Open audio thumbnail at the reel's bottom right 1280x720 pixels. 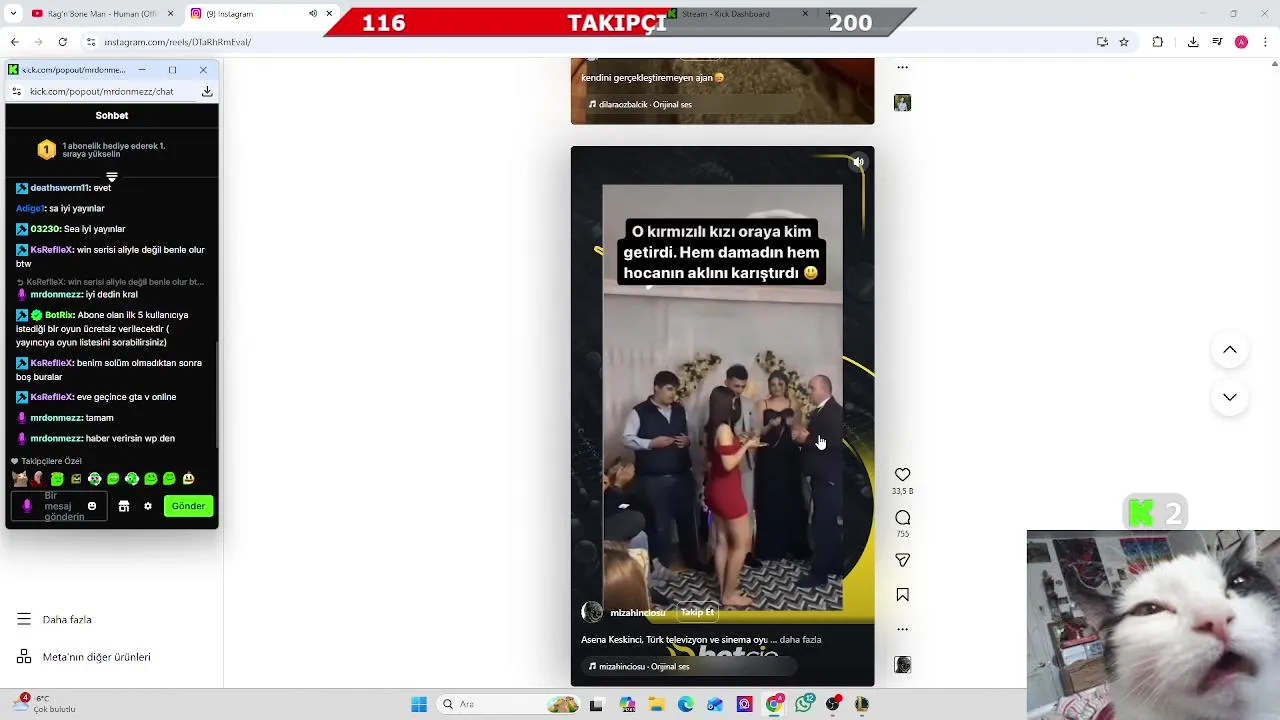point(902,665)
